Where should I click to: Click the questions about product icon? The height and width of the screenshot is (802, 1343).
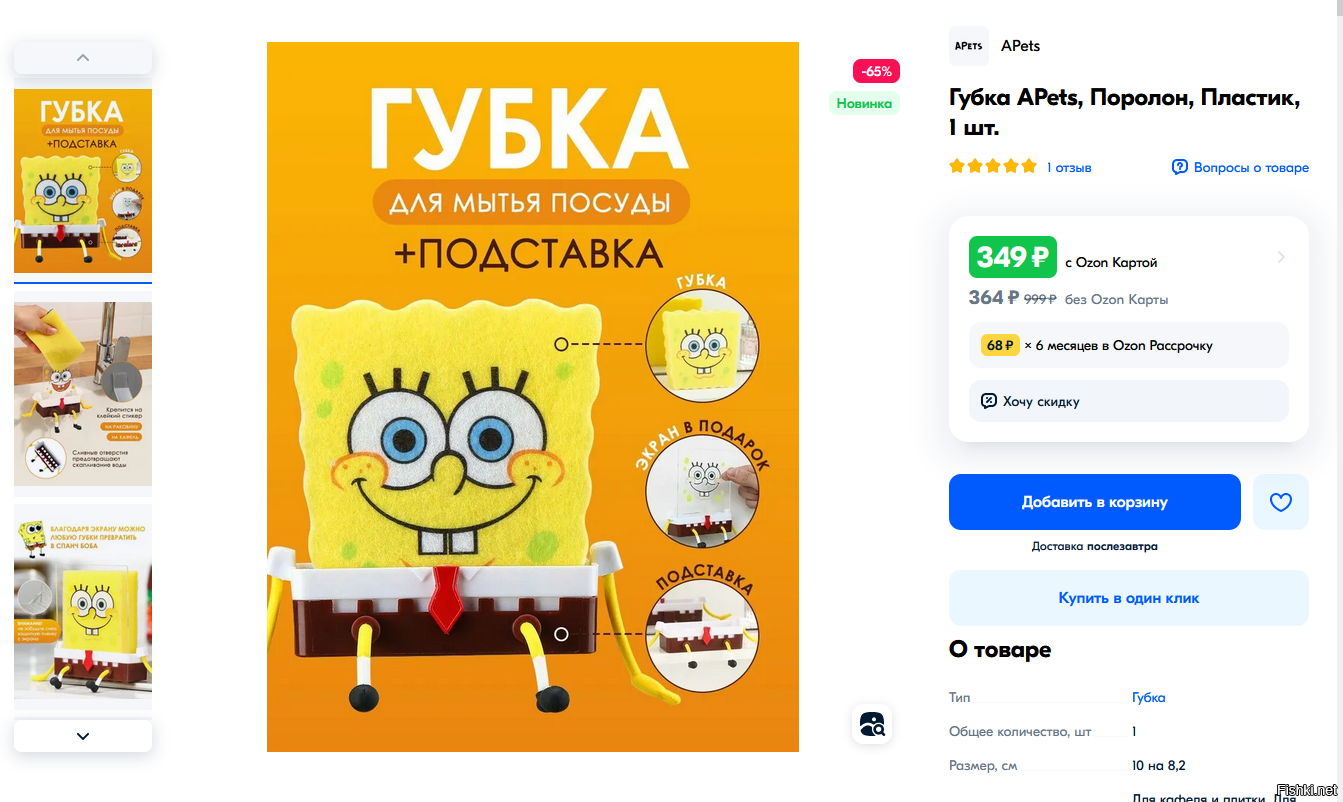click(x=1180, y=167)
